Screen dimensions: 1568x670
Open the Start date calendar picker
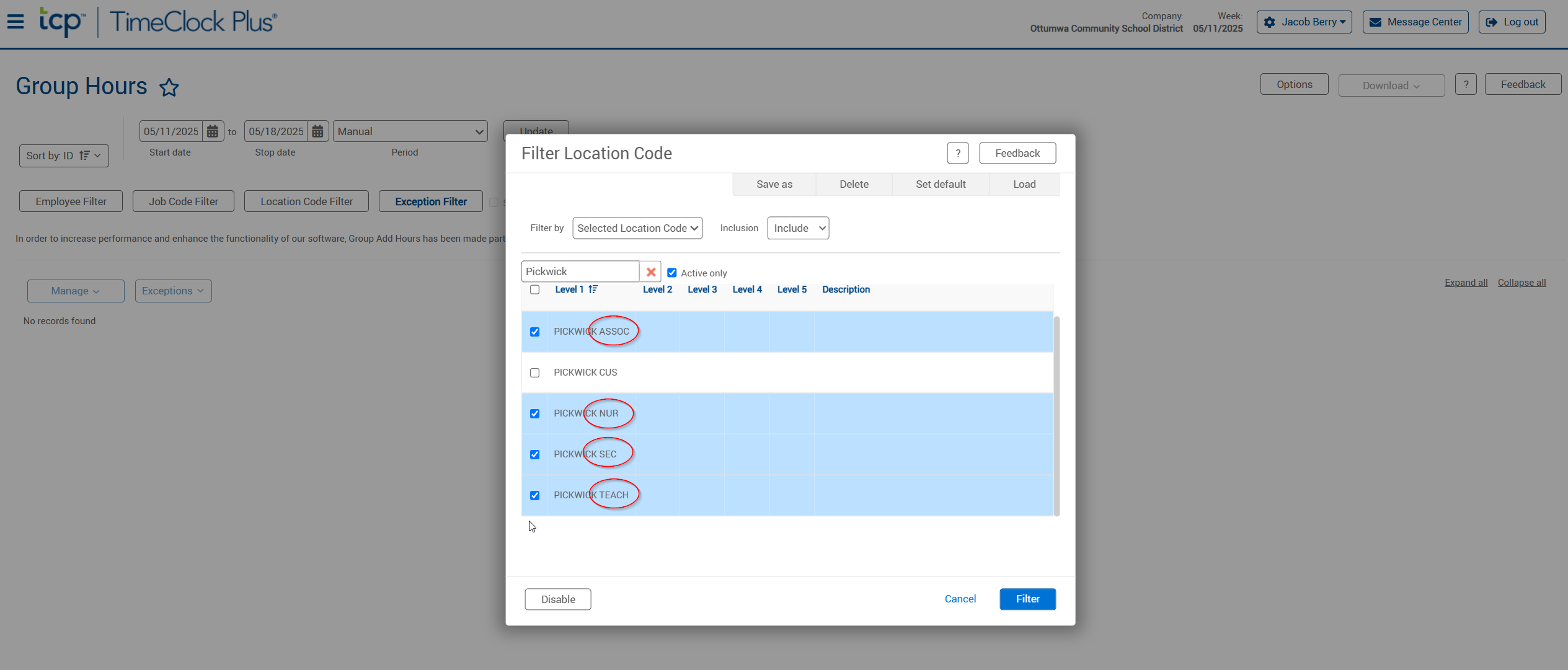pos(213,131)
